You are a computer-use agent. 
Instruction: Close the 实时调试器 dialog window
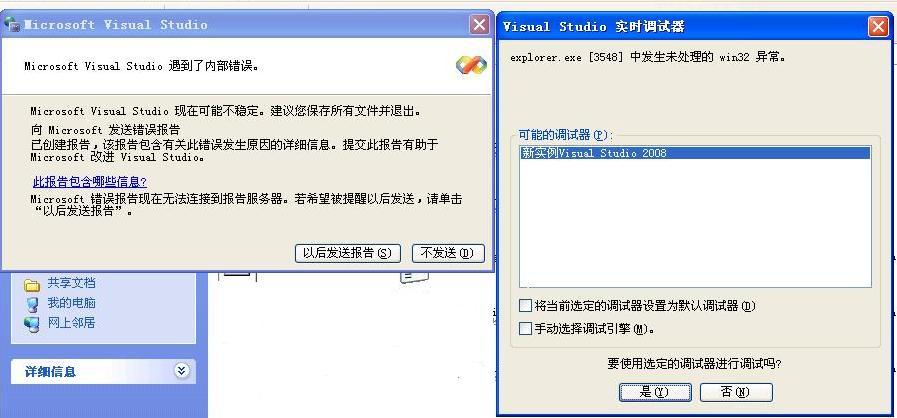coord(878,27)
